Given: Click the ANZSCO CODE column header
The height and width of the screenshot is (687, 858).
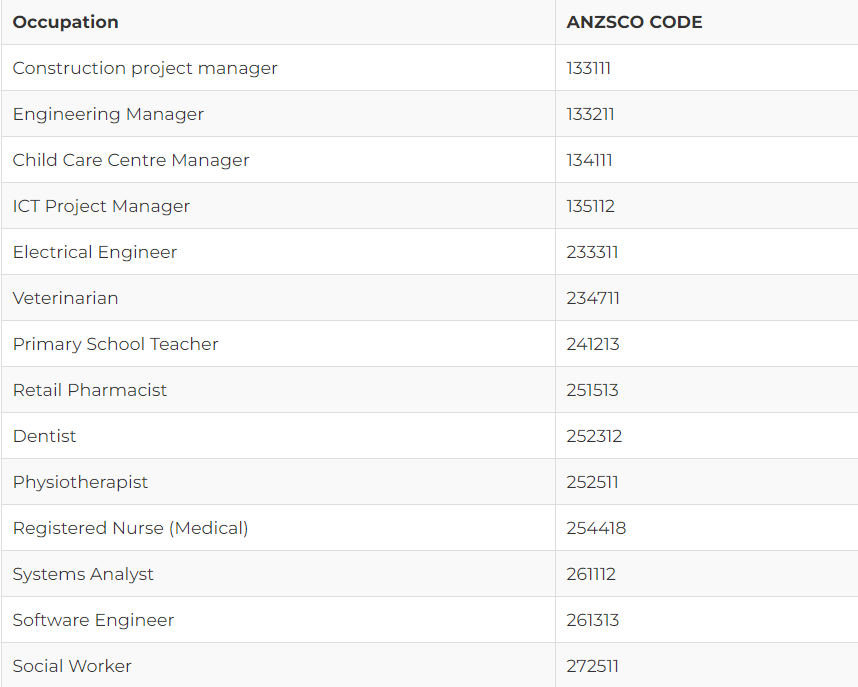Looking at the screenshot, I should [634, 22].
